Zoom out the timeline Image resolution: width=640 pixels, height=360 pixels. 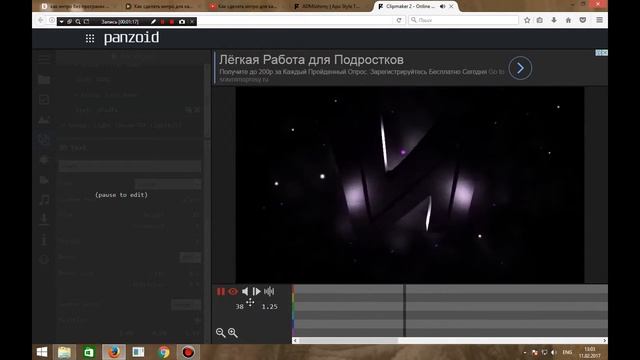(x=220, y=333)
